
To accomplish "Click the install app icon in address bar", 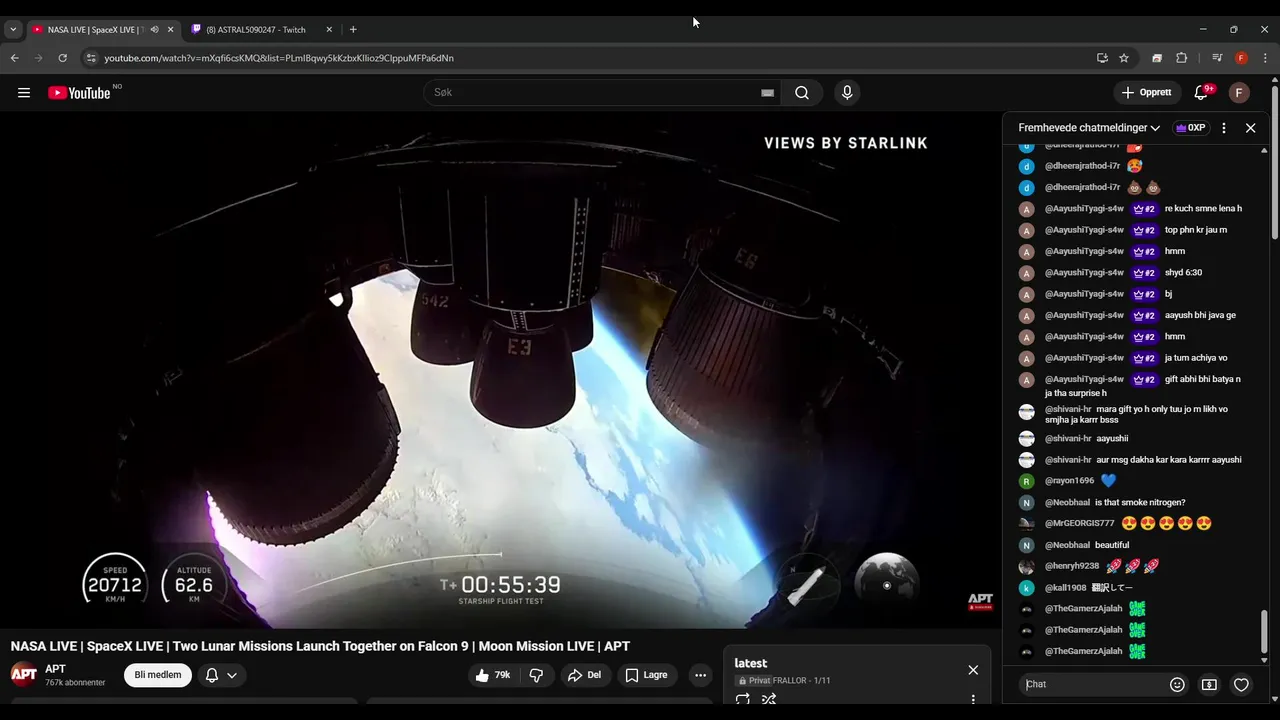I will 1102,58.
